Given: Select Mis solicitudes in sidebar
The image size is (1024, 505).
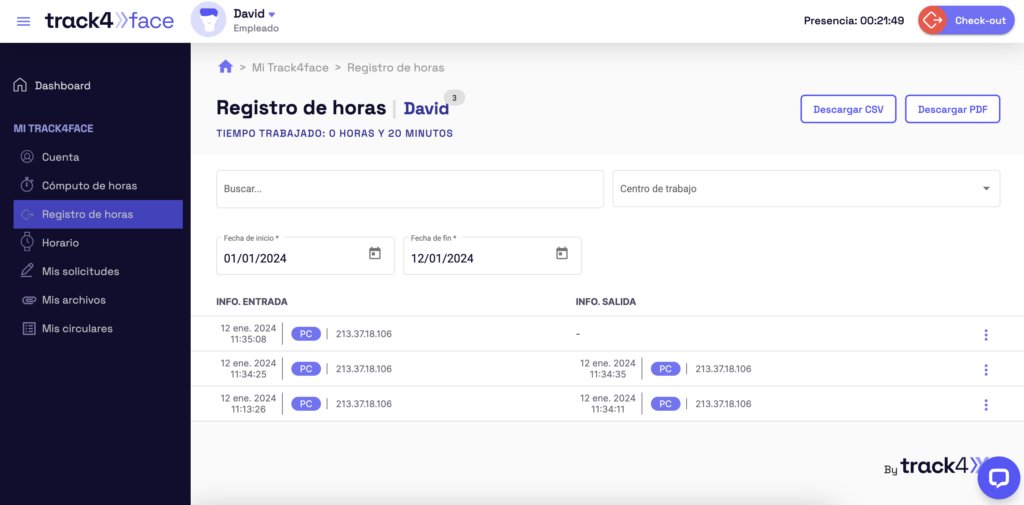Looking at the screenshot, I should pos(80,271).
